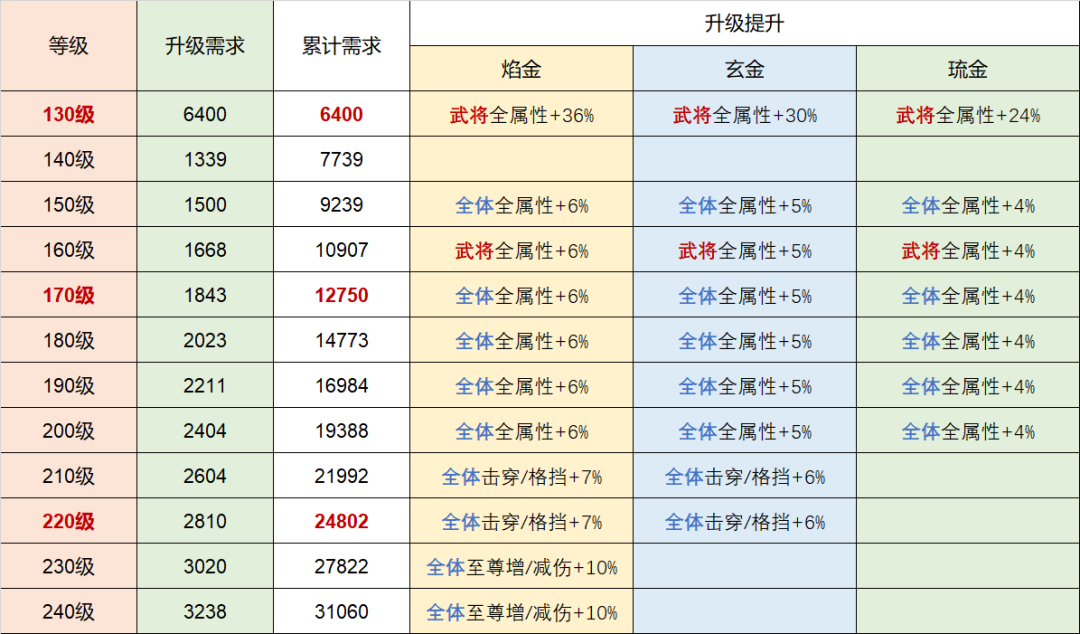The width and height of the screenshot is (1080, 634).
Task: Click the 200级 level cell
Action: click(68, 431)
